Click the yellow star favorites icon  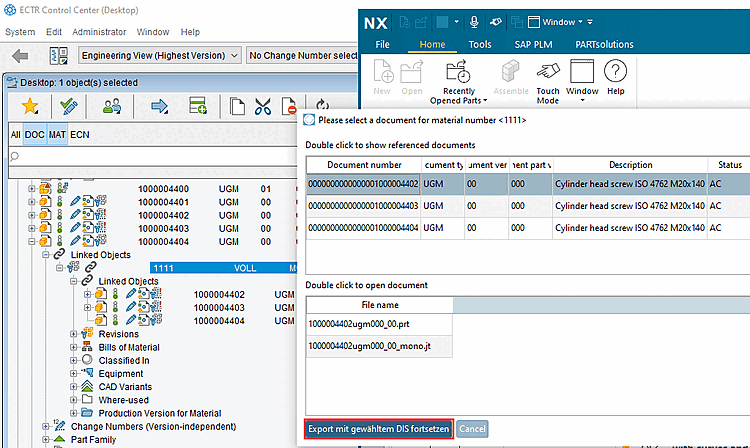[30, 105]
